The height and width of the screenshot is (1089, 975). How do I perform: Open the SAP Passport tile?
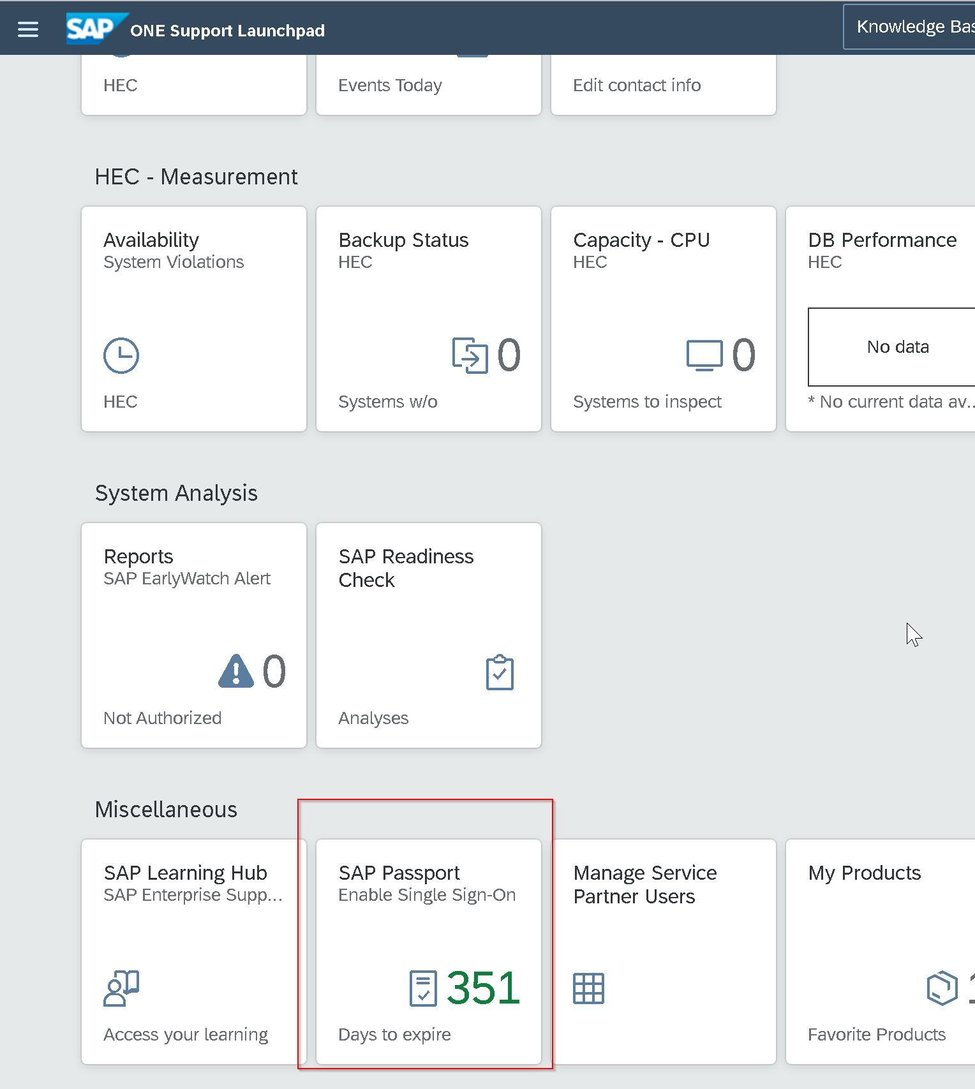(428, 950)
